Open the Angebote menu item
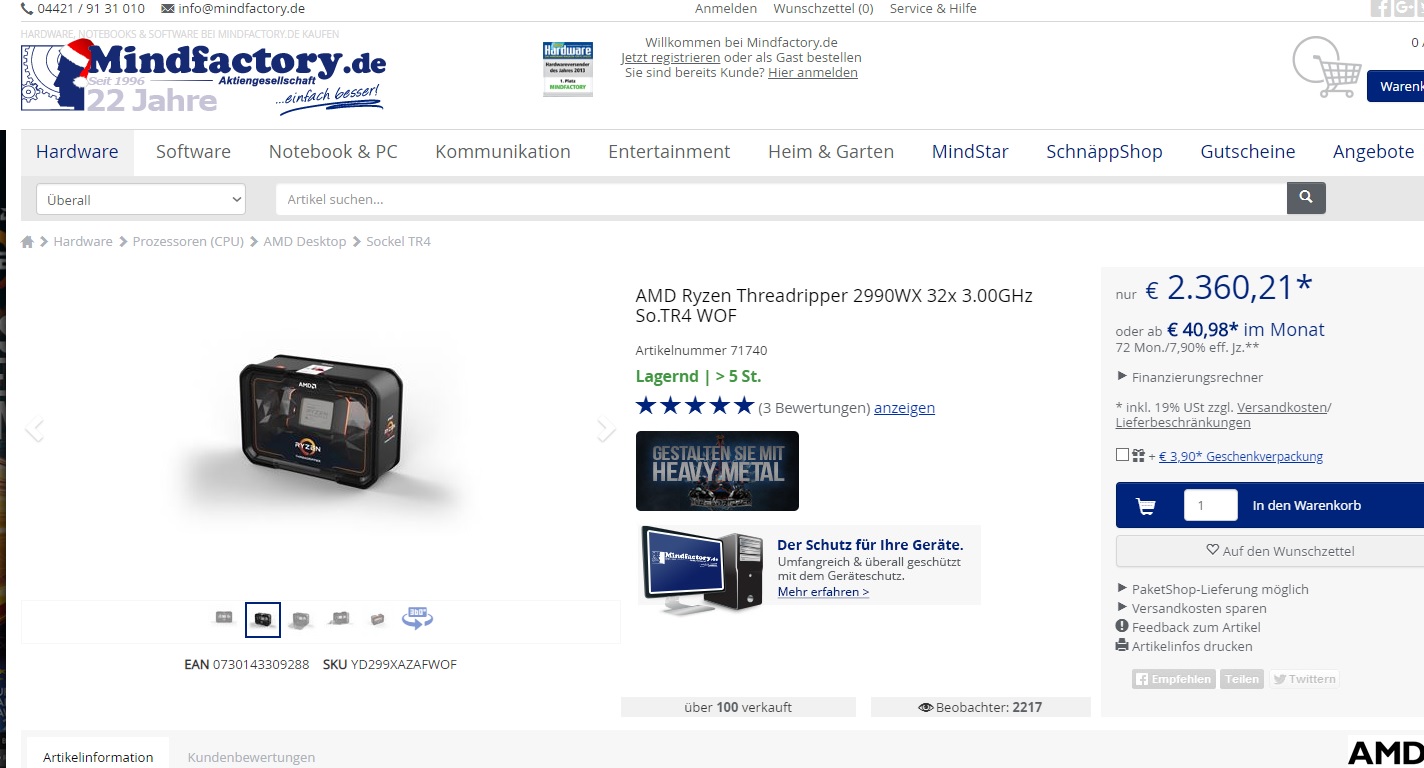 click(1373, 152)
